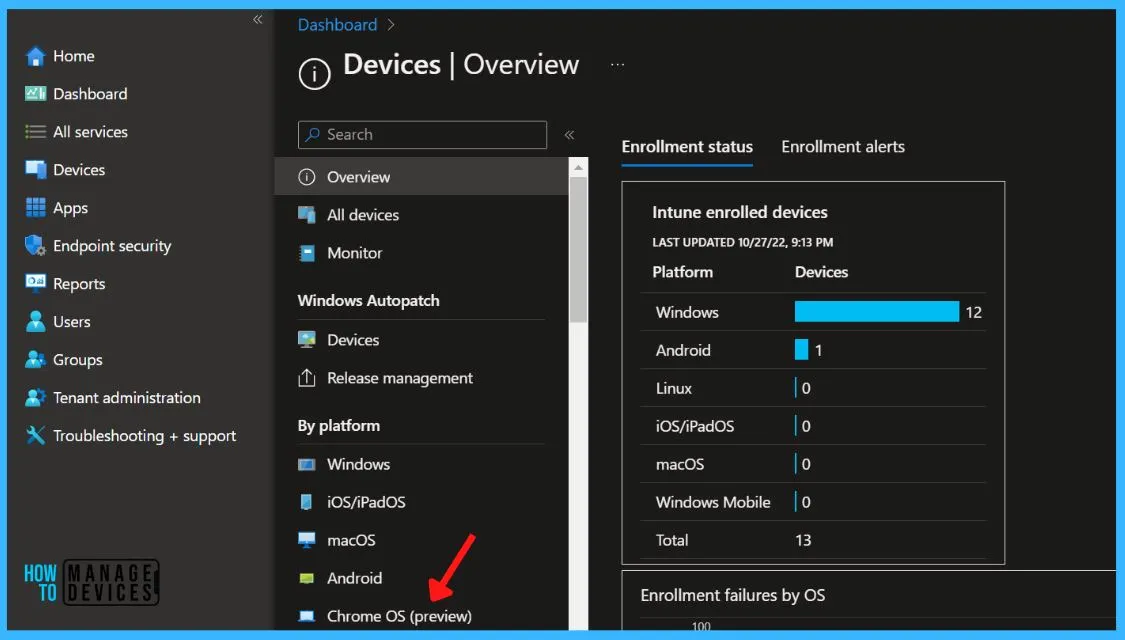Click the All services list icon
The height and width of the screenshot is (640, 1125).
tap(35, 132)
